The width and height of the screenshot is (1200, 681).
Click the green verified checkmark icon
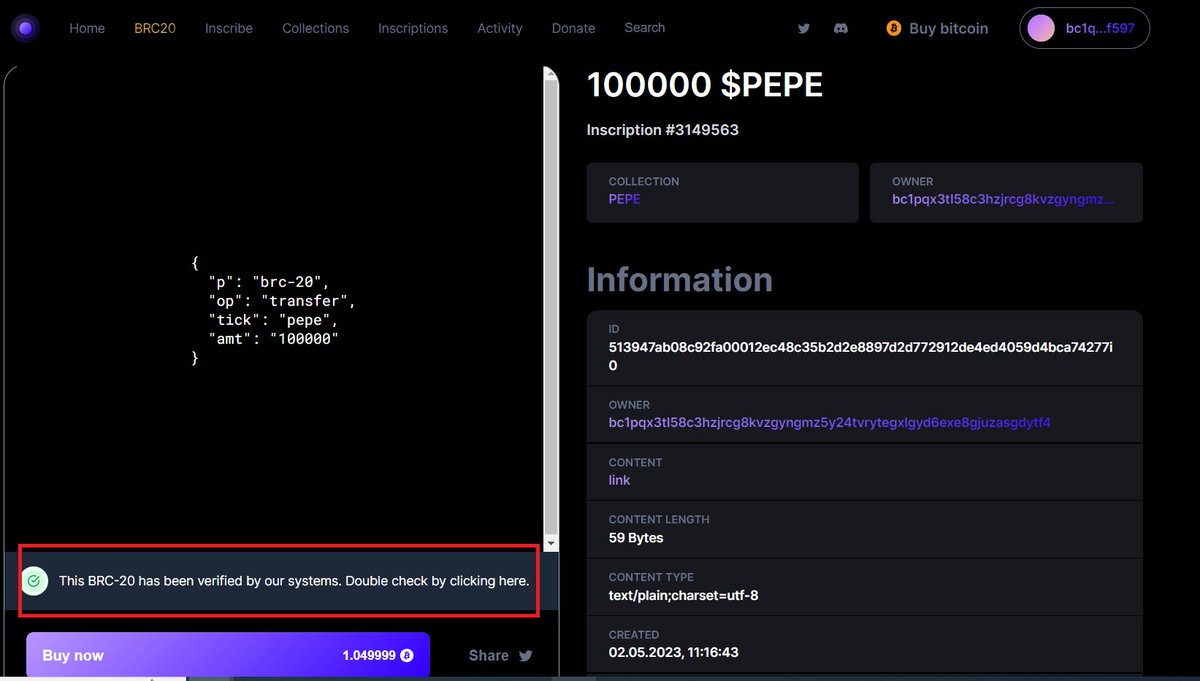click(34, 580)
